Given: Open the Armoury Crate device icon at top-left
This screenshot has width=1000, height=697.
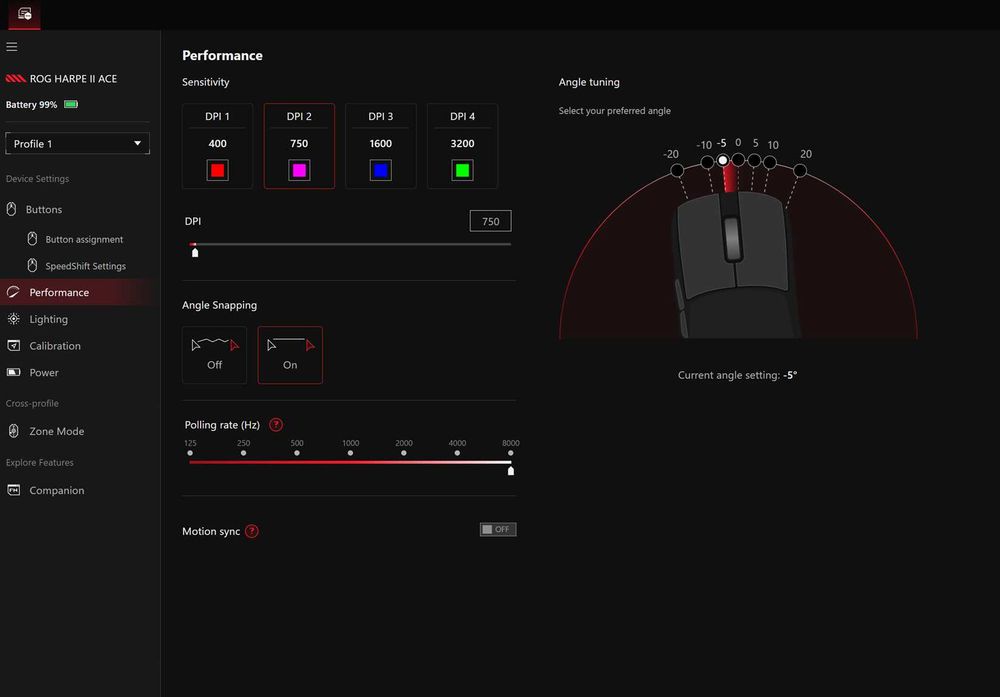Looking at the screenshot, I should pos(24,14).
